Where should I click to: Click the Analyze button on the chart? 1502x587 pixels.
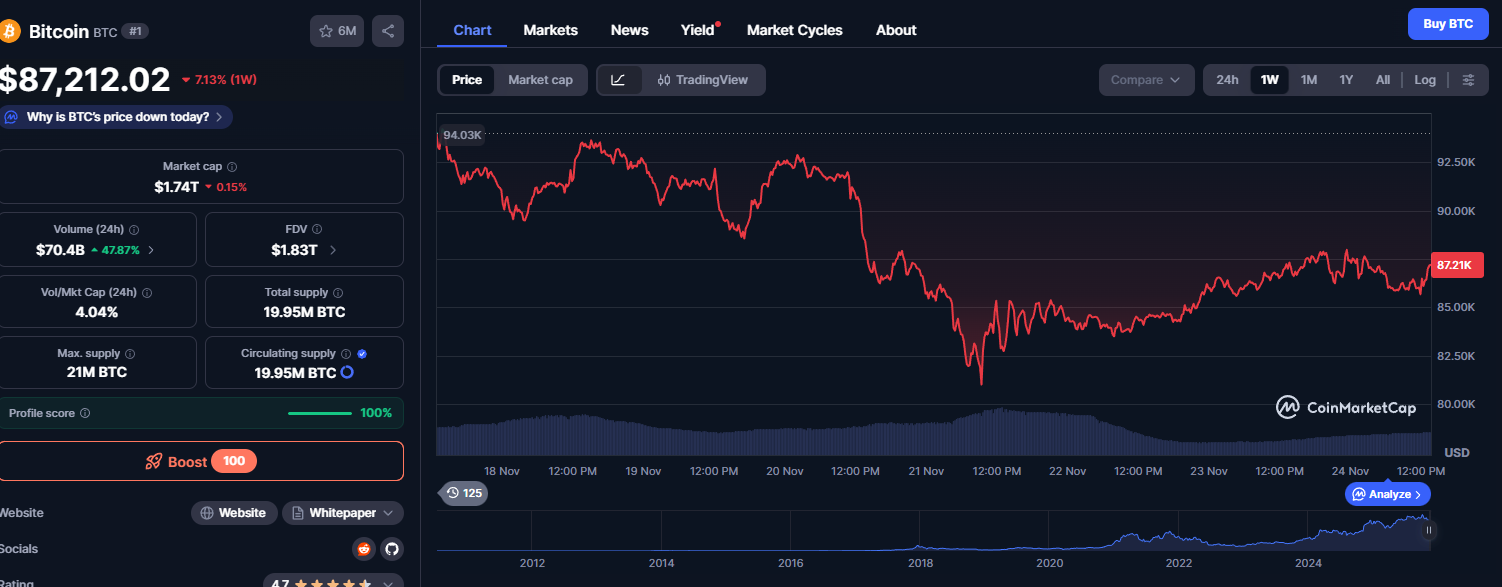tap(1388, 494)
